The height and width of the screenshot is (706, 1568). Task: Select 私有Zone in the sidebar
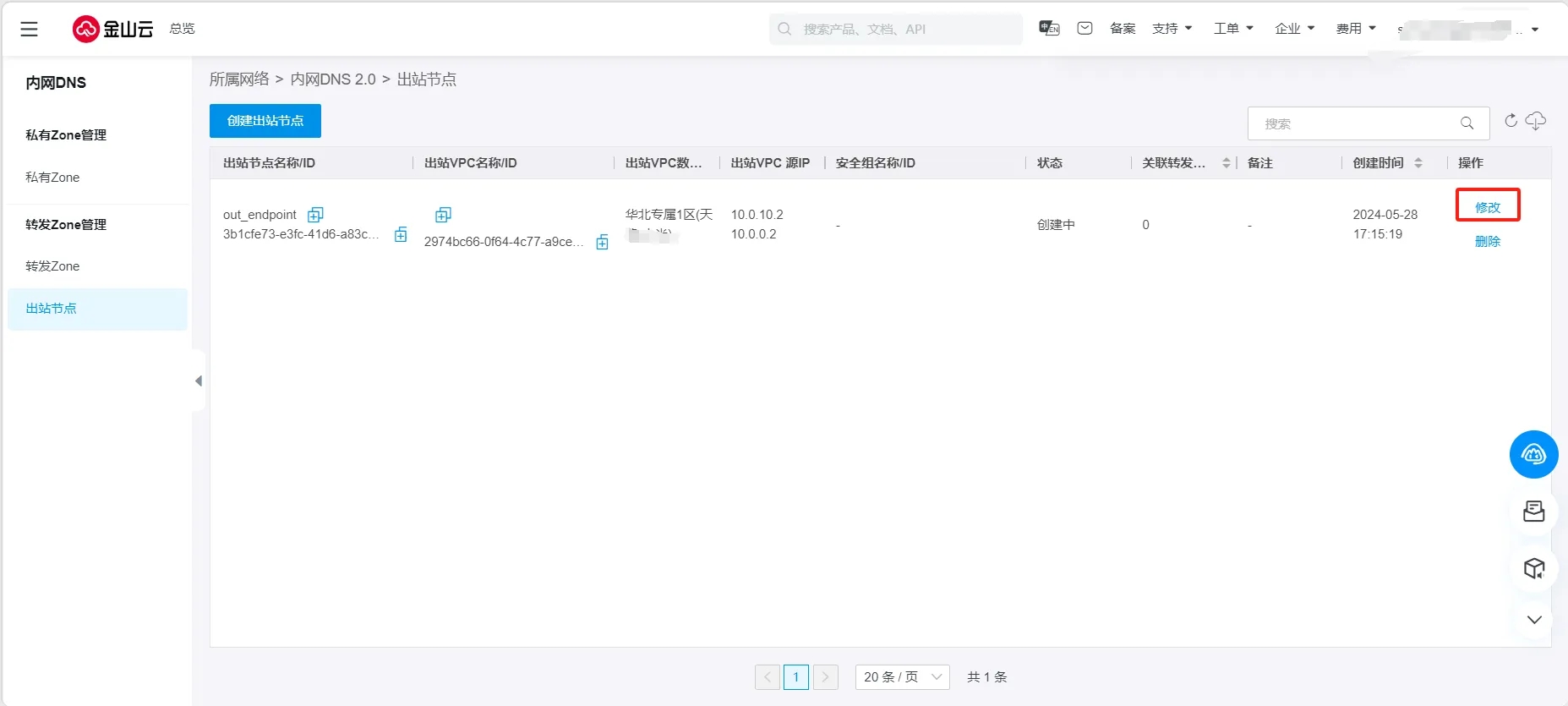pyautogui.click(x=52, y=178)
